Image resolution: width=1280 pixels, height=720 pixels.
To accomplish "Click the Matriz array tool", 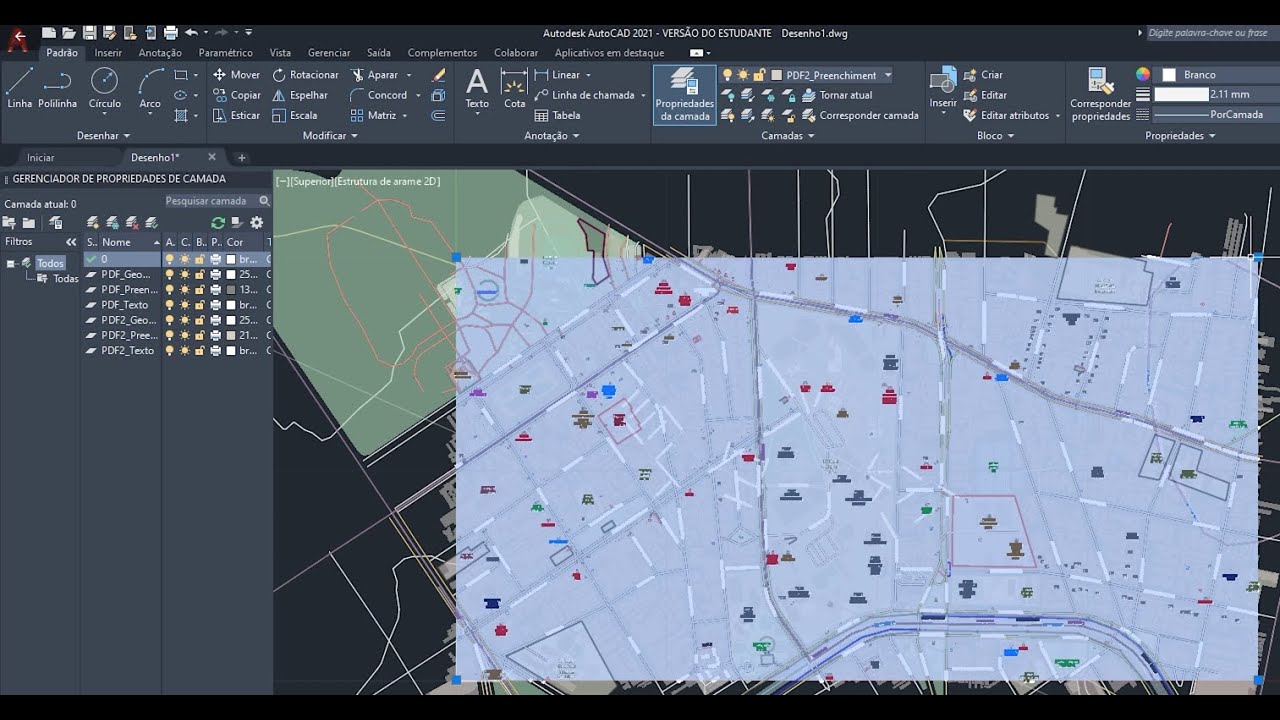I will pyautogui.click(x=374, y=115).
